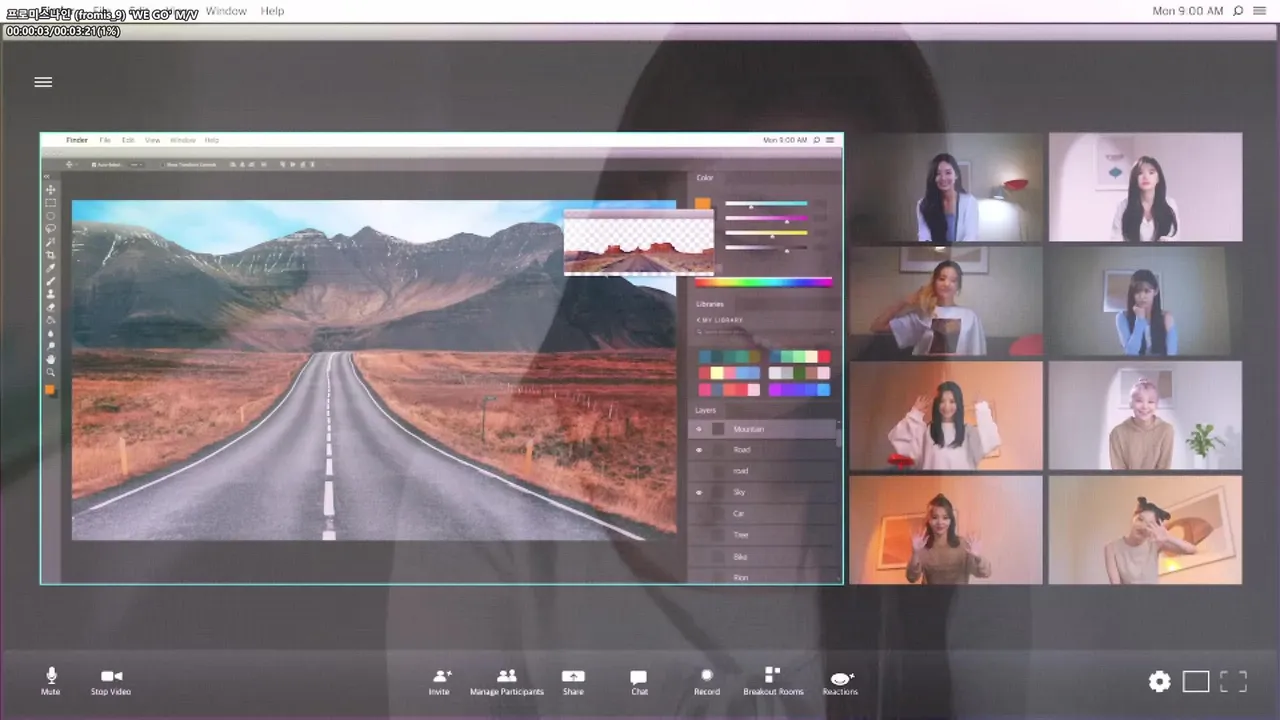Select the Eraser tool
Image resolution: width=1280 pixels, height=720 pixels.
point(50,307)
